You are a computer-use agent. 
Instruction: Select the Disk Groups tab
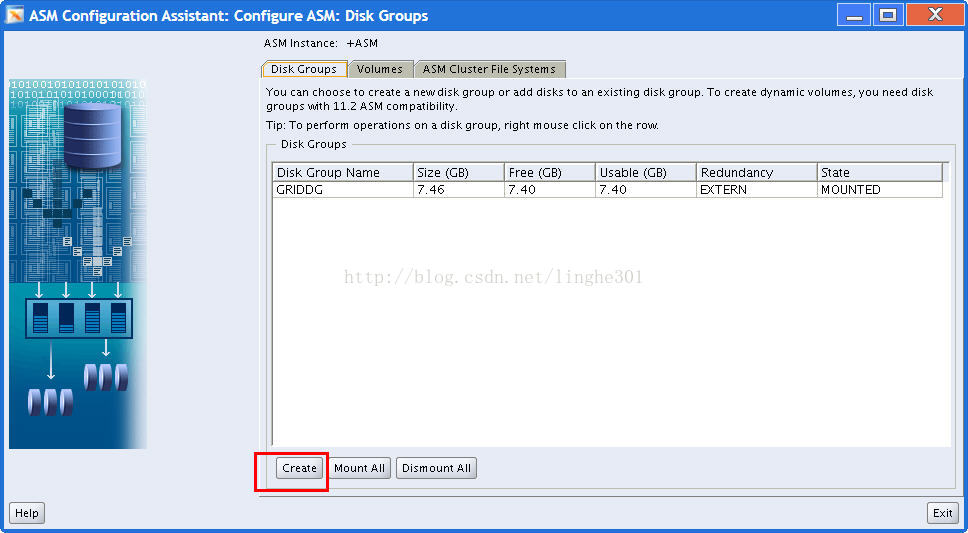304,69
